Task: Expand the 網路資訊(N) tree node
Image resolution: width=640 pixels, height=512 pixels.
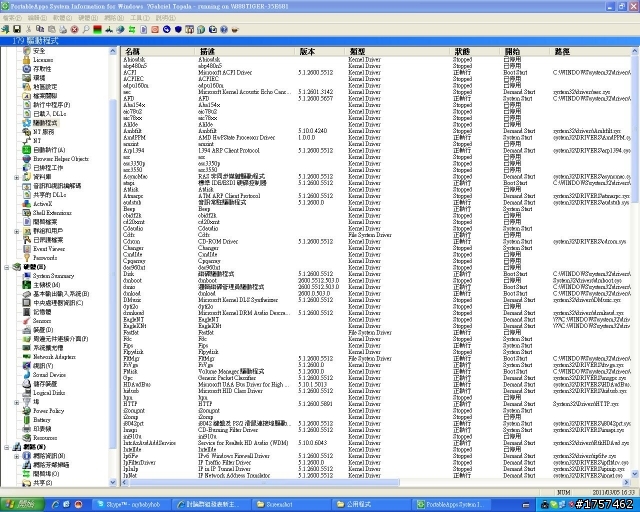Action: (x=17, y=456)
